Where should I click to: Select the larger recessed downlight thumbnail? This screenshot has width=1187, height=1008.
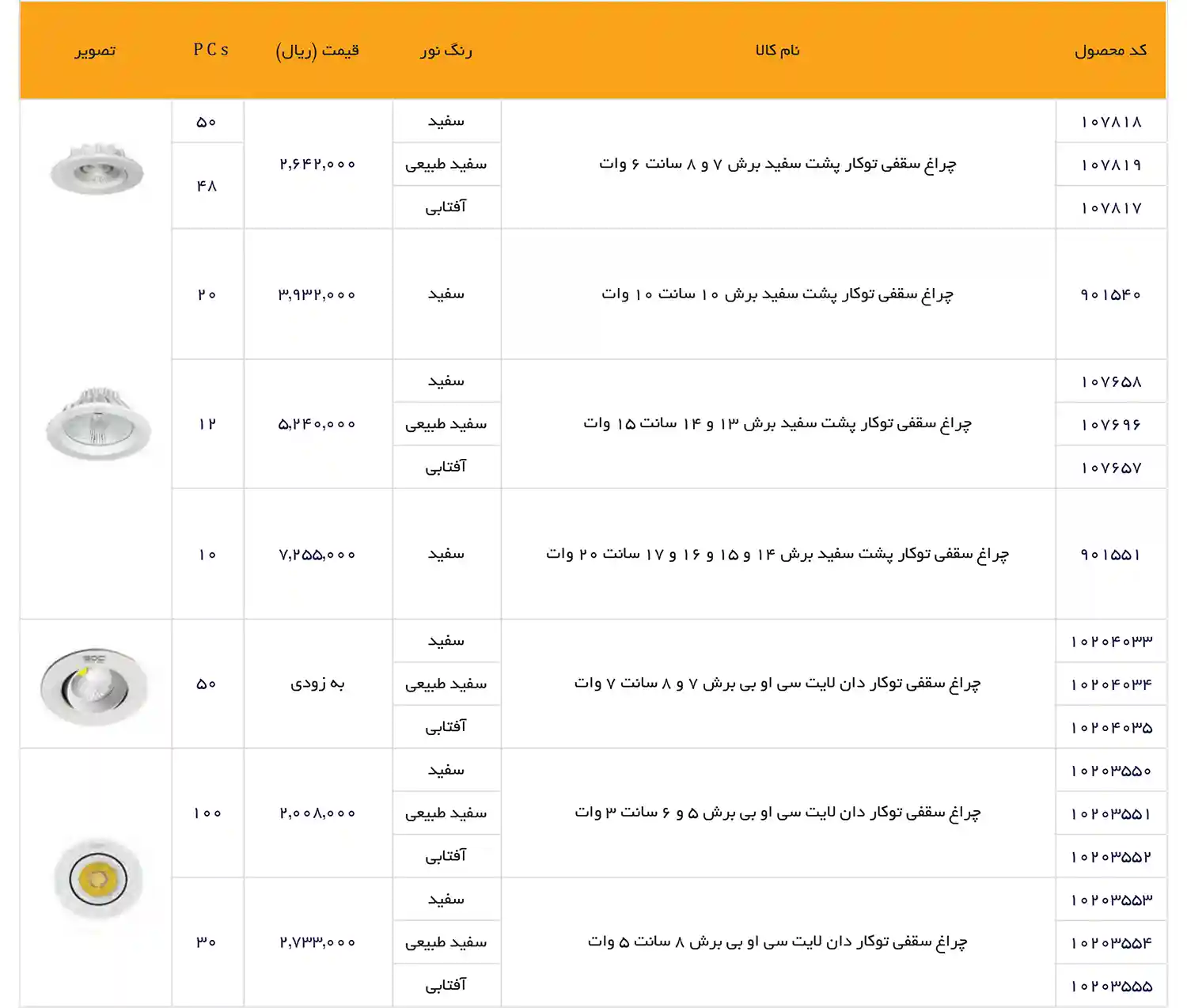97,423
